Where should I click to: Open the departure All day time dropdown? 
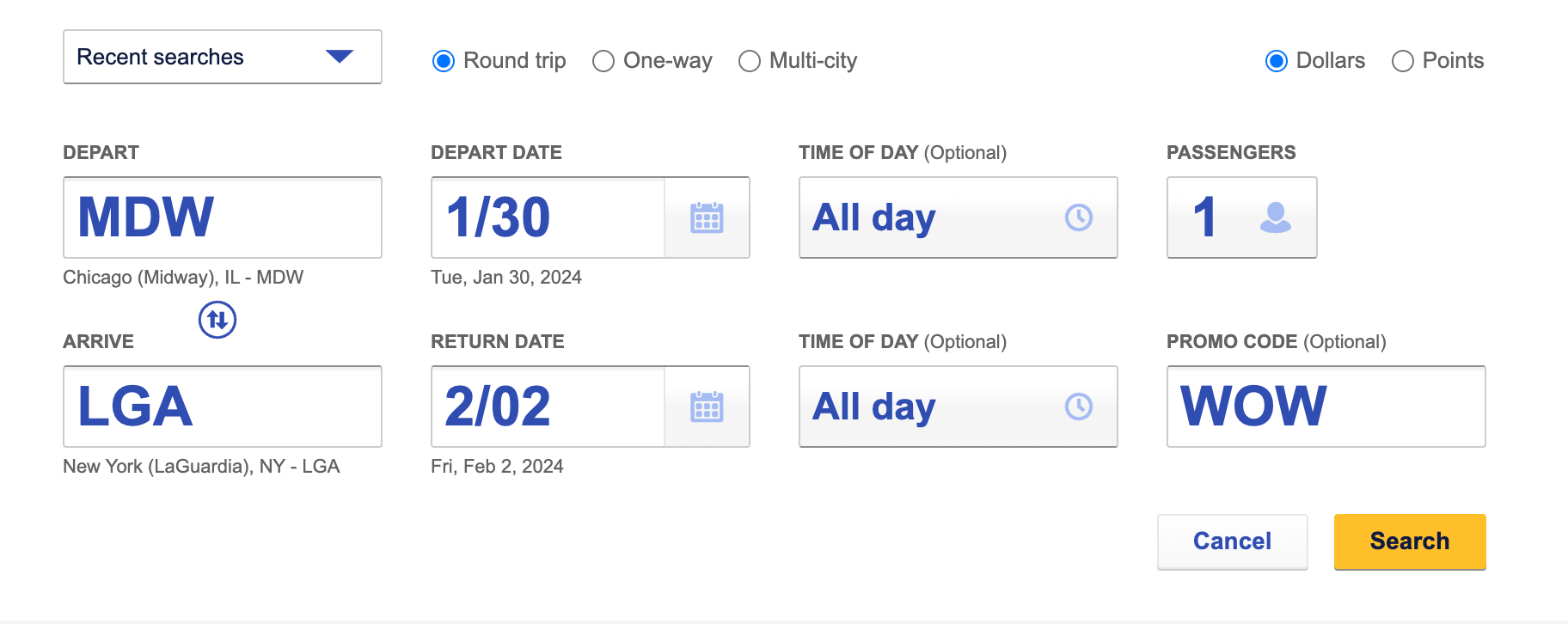click(x=937, y=217)
